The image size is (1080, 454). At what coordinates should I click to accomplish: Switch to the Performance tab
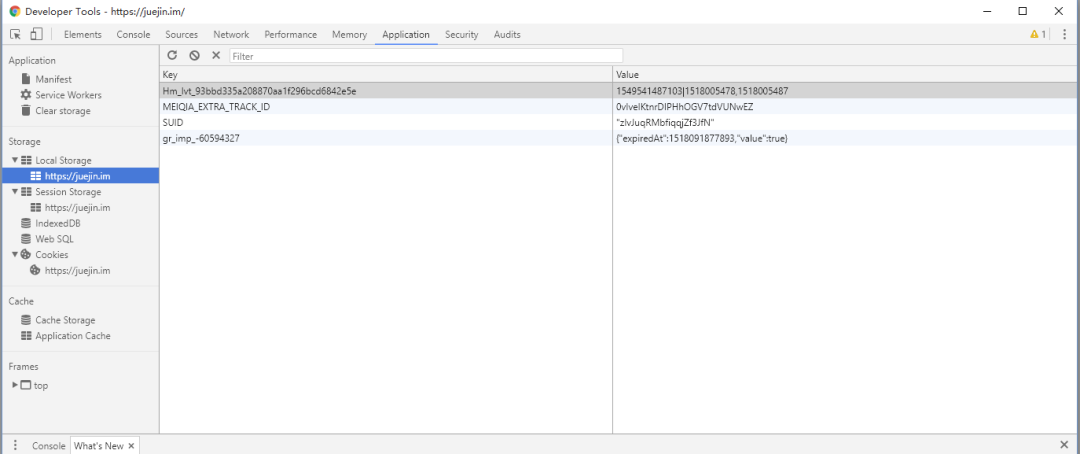point(291,34)
